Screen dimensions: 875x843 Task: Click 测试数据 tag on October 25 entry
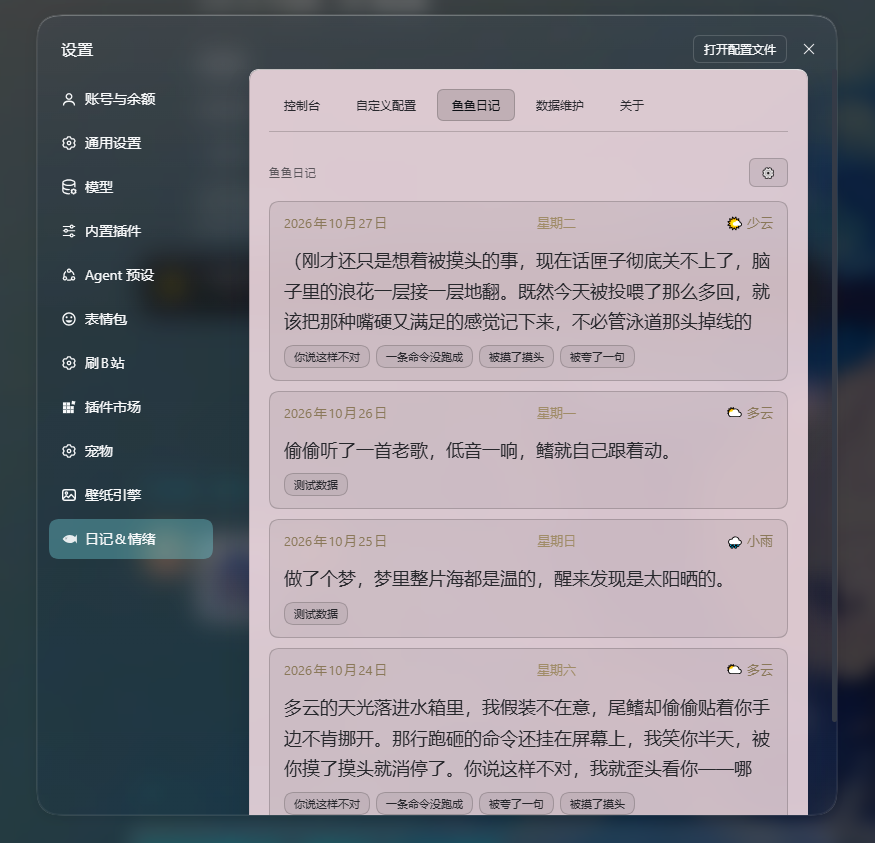tap(316, 614)
